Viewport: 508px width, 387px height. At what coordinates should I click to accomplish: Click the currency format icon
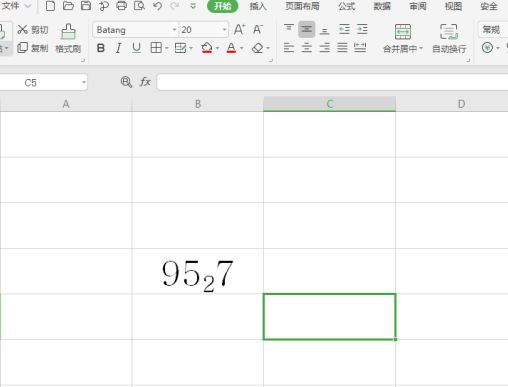[x=487, y=48]
